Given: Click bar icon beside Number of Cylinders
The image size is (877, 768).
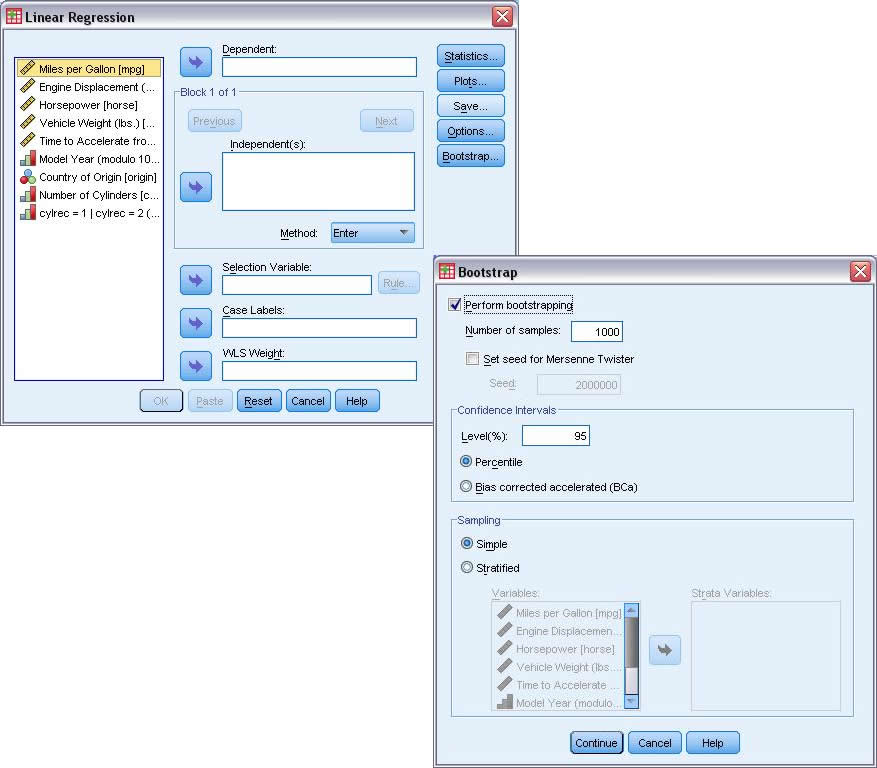Looking at the screenshot, I should tap(27, 195).
